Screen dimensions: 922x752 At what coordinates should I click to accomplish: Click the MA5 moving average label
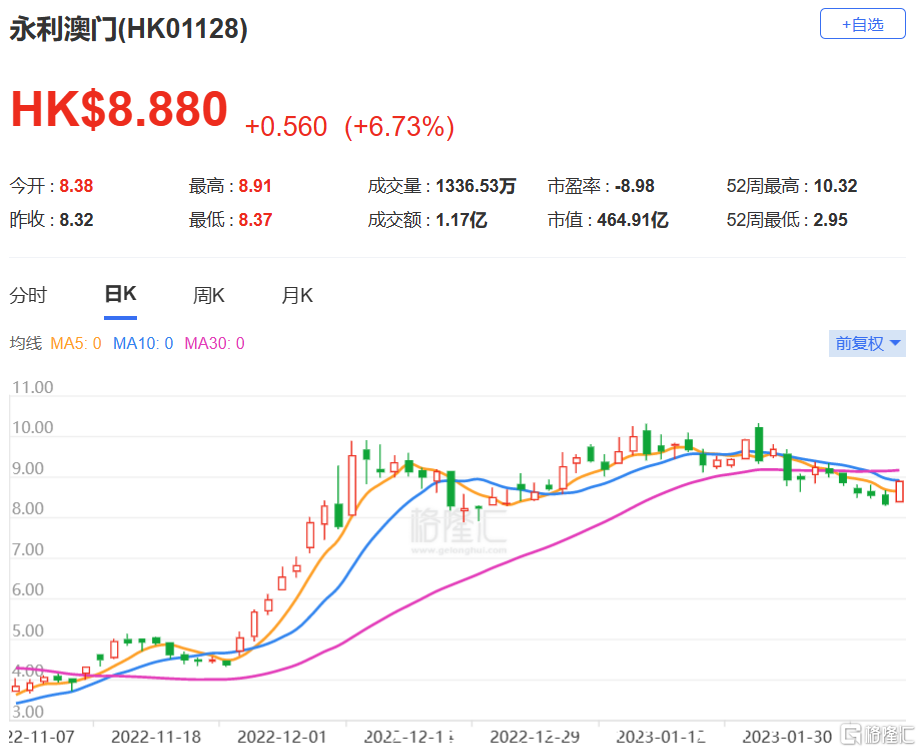(76, 343)
